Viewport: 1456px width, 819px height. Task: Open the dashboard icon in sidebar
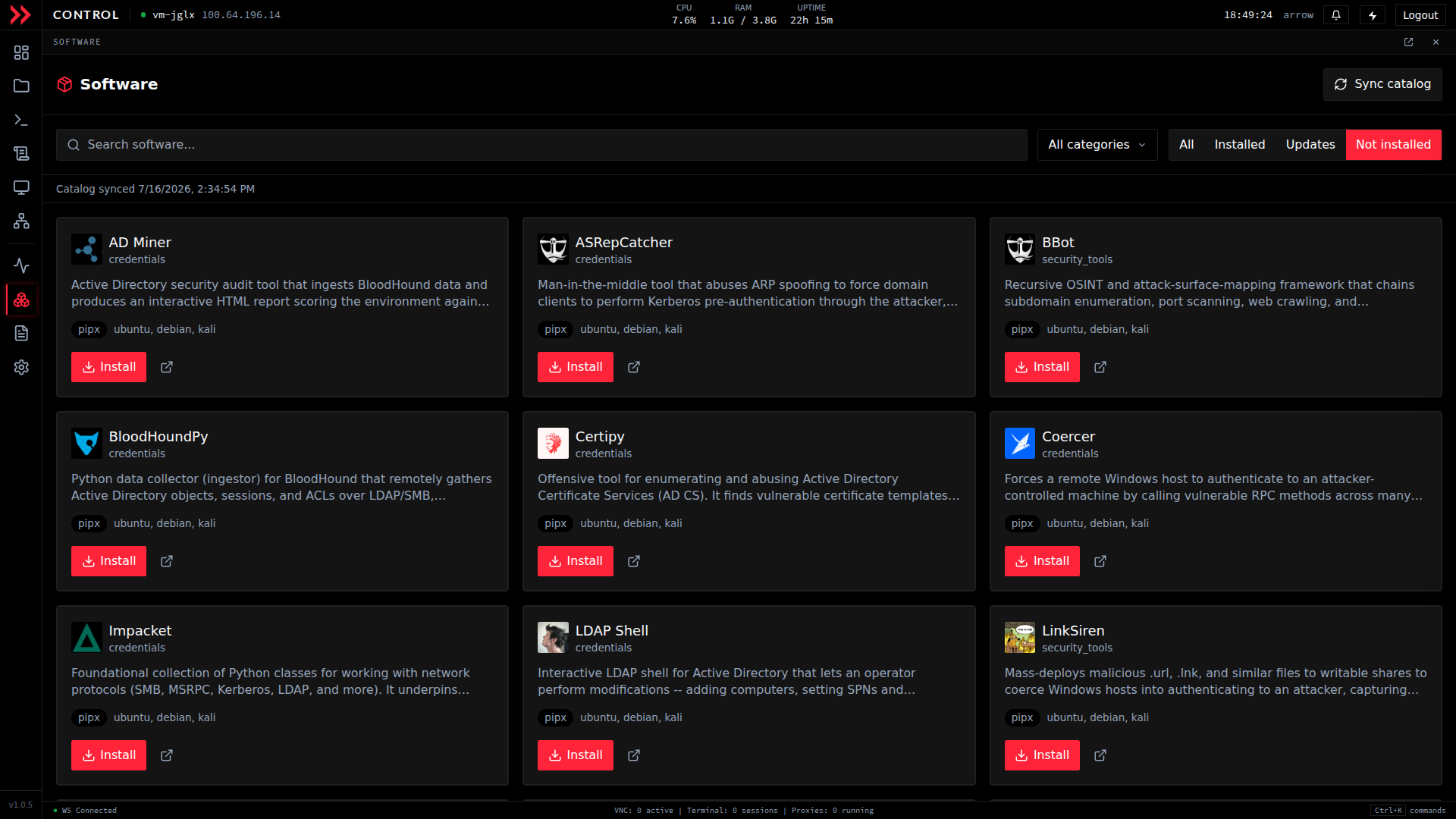click(21, 52)
